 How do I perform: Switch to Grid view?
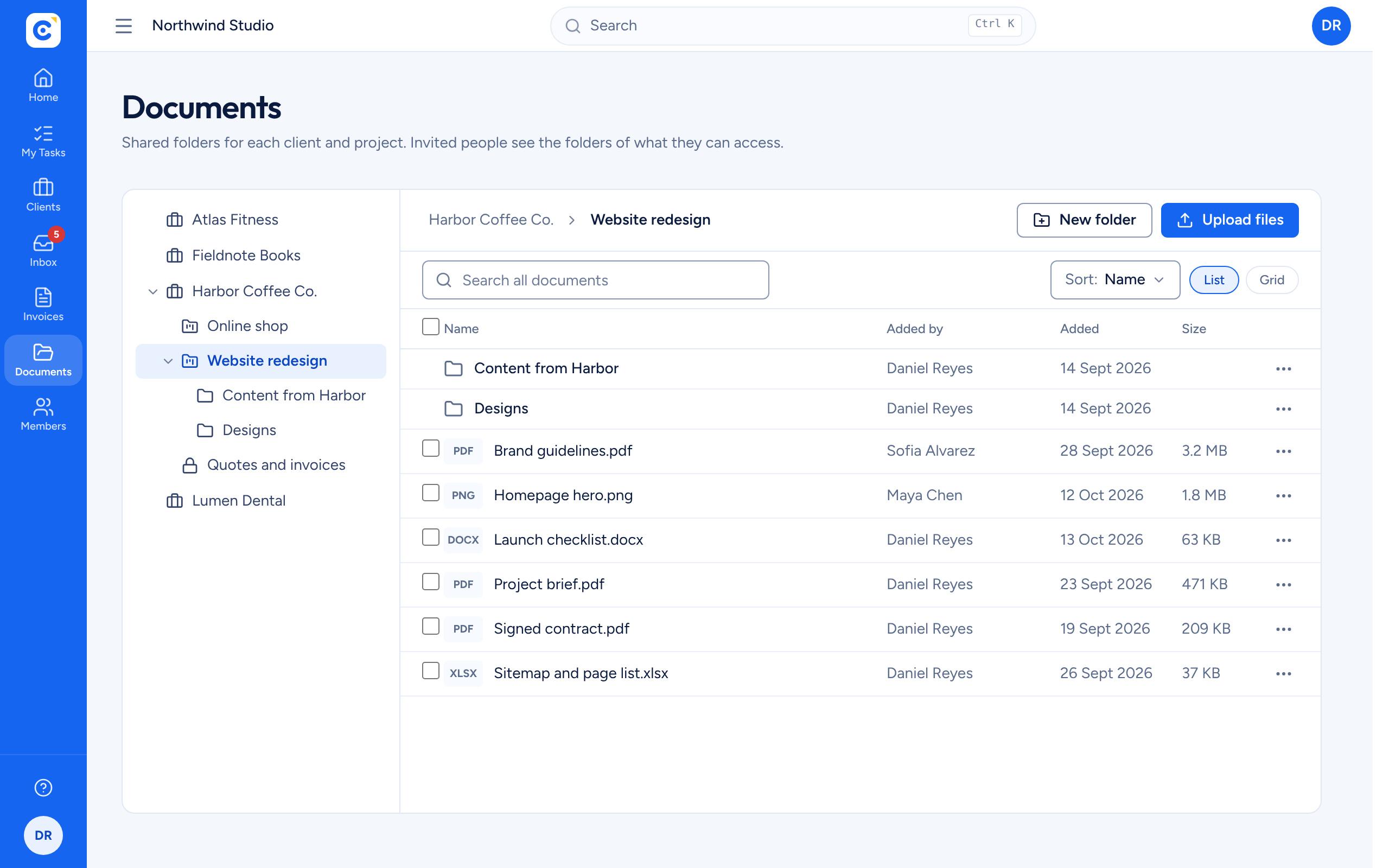[1271, 280]
